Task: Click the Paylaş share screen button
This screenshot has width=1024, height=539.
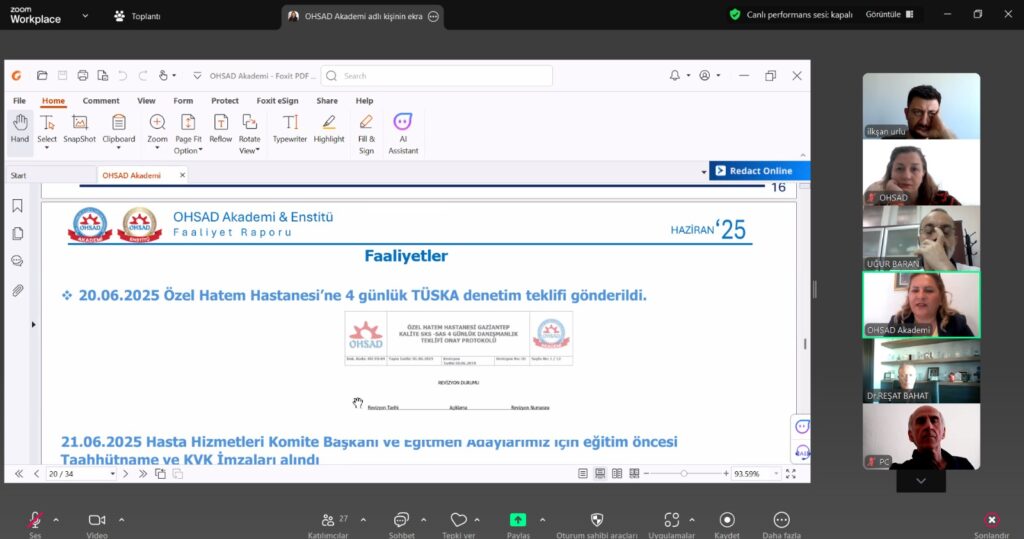Action: (518, 525)
